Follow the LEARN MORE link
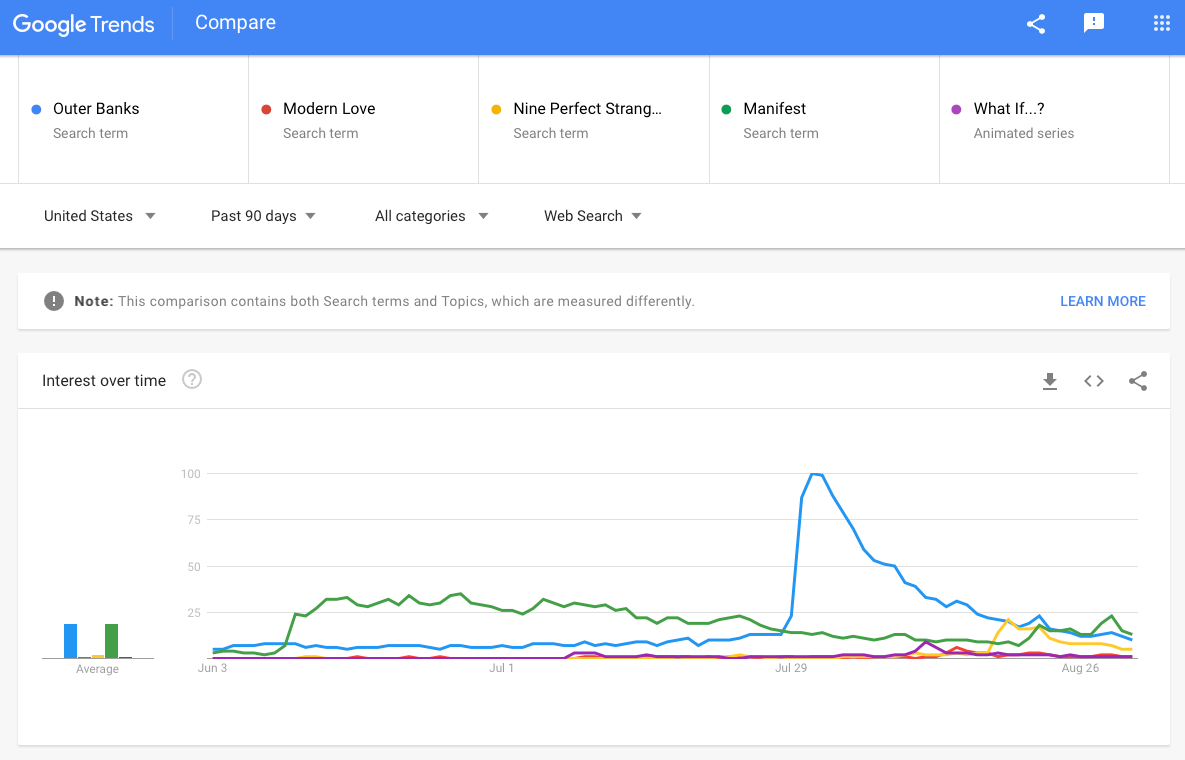Viewport: 1185px width, 760px height. pyautogui.click(x=1103, y=301)
